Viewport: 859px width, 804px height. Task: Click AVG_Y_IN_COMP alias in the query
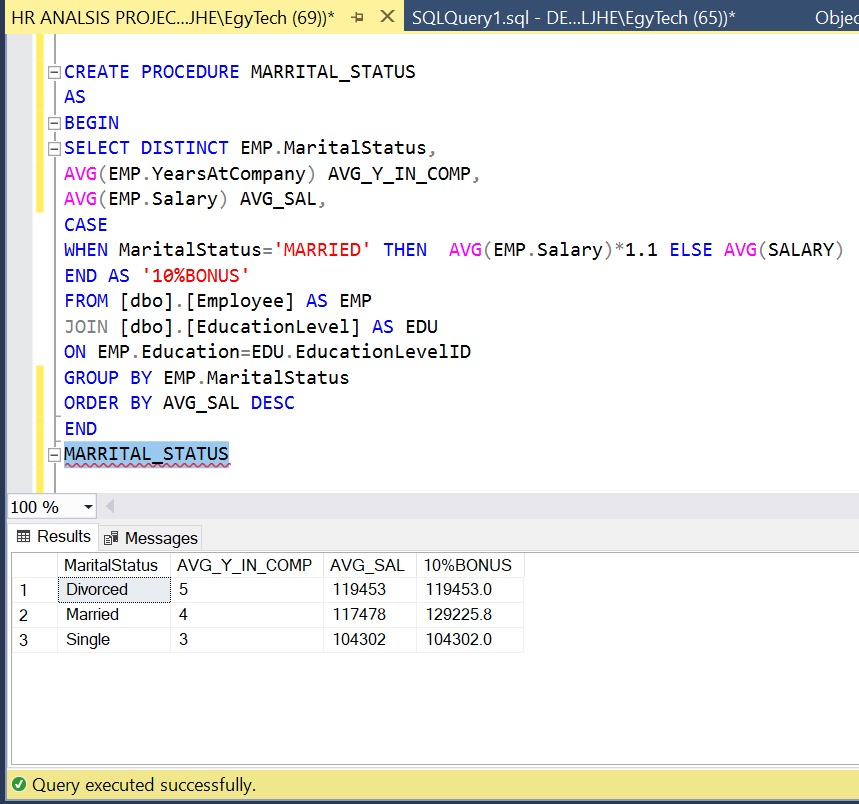(x=399, y=174)
